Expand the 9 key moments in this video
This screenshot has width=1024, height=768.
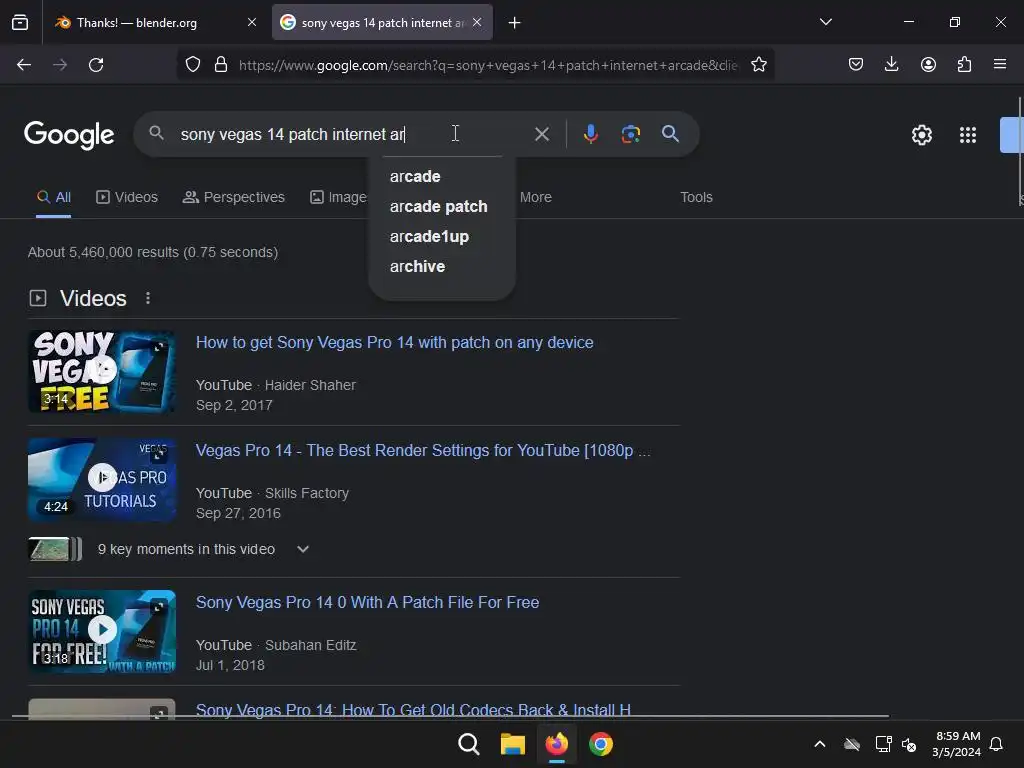302,549
